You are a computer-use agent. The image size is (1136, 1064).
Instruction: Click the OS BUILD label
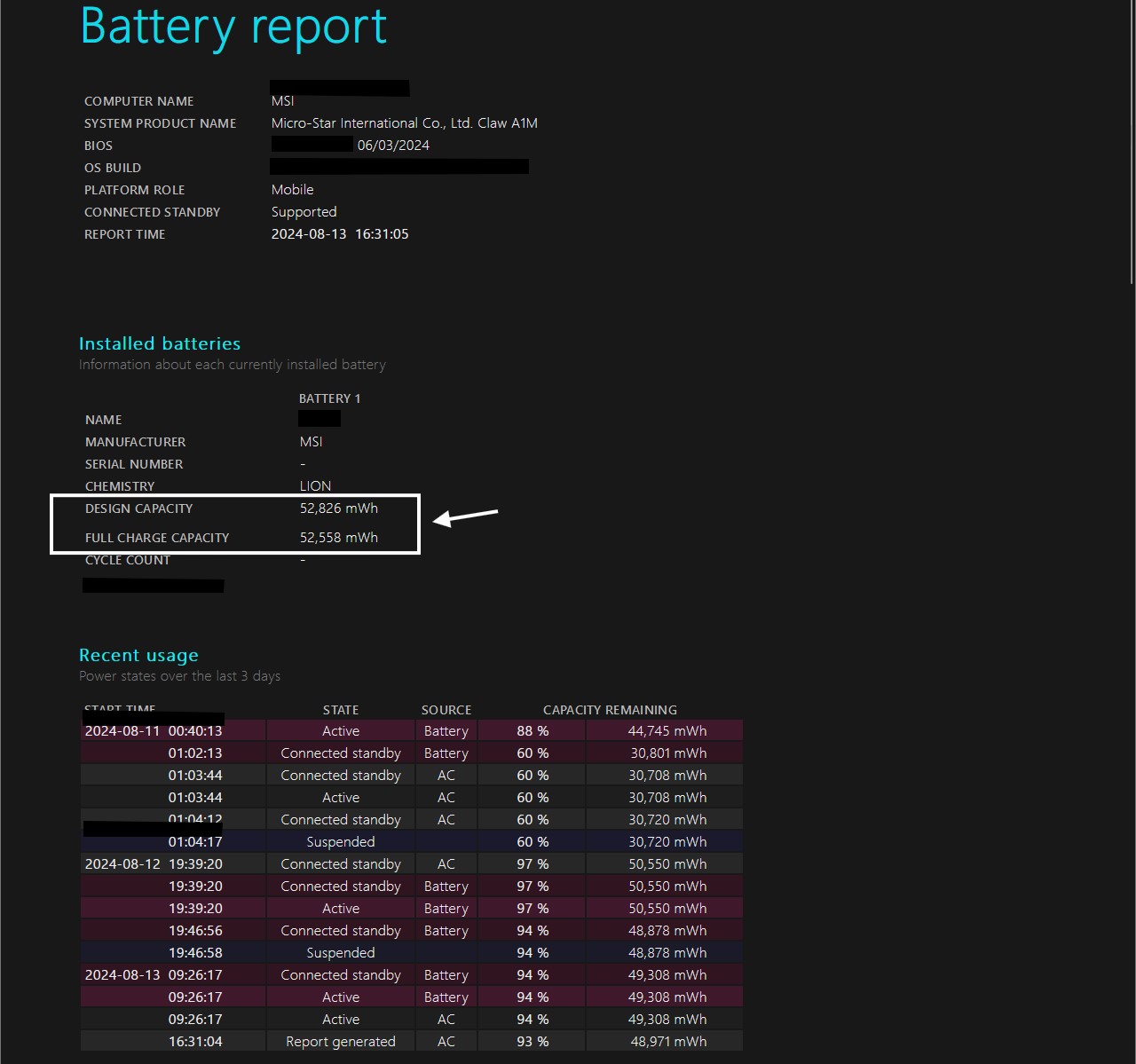click(x=113, y=168)
